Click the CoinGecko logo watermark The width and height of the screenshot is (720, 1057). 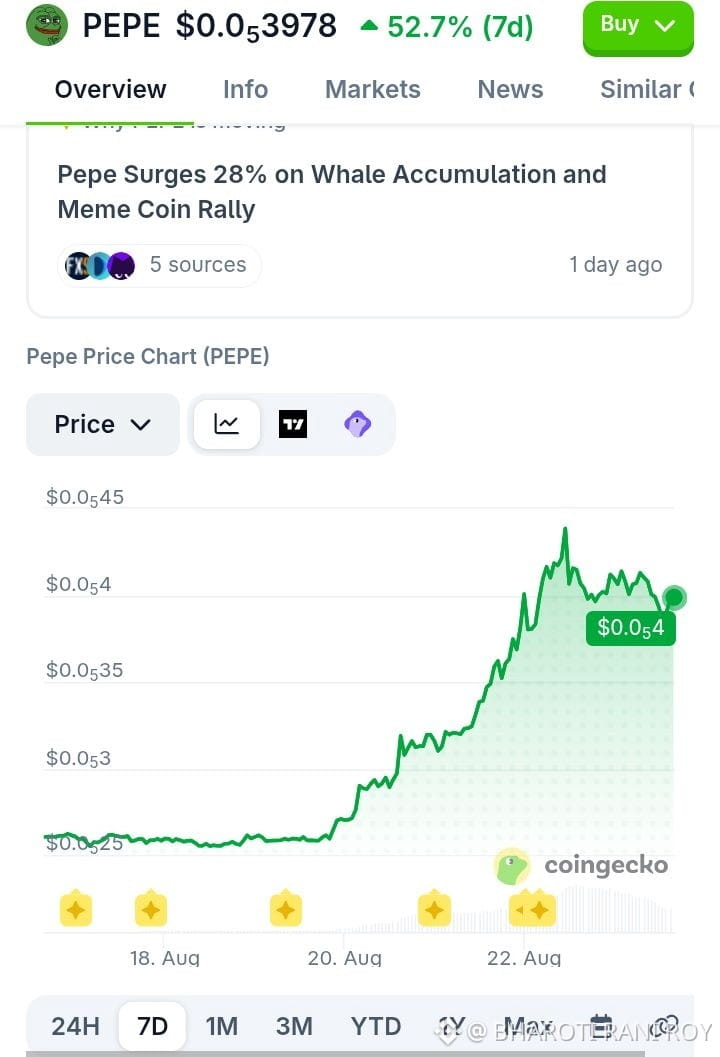[581, 866]
